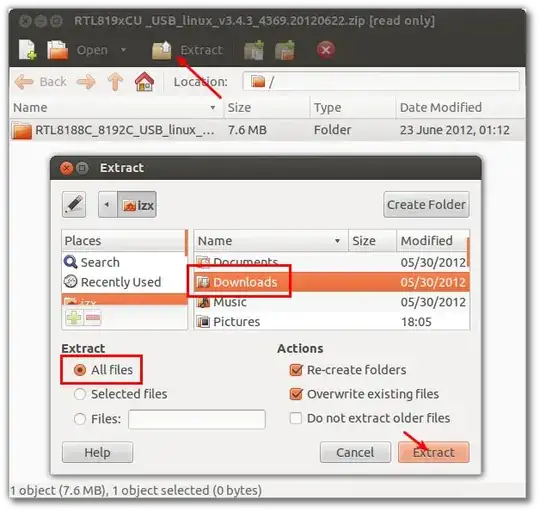The height and width of the screenshot is (512, 540).
Task: Click the Cancel button in the Extract dialog
Action: 355,452
